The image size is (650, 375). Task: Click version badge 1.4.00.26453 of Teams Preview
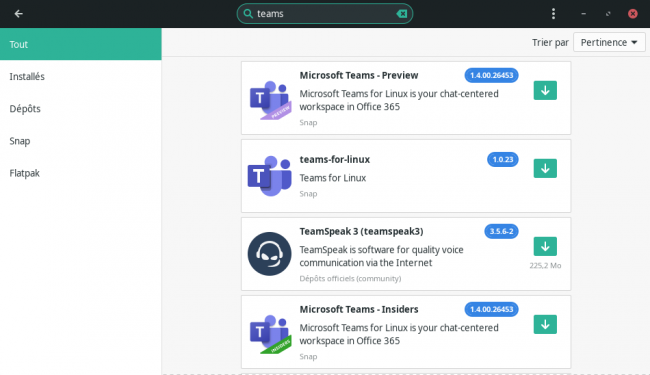[x=491, y=75]
